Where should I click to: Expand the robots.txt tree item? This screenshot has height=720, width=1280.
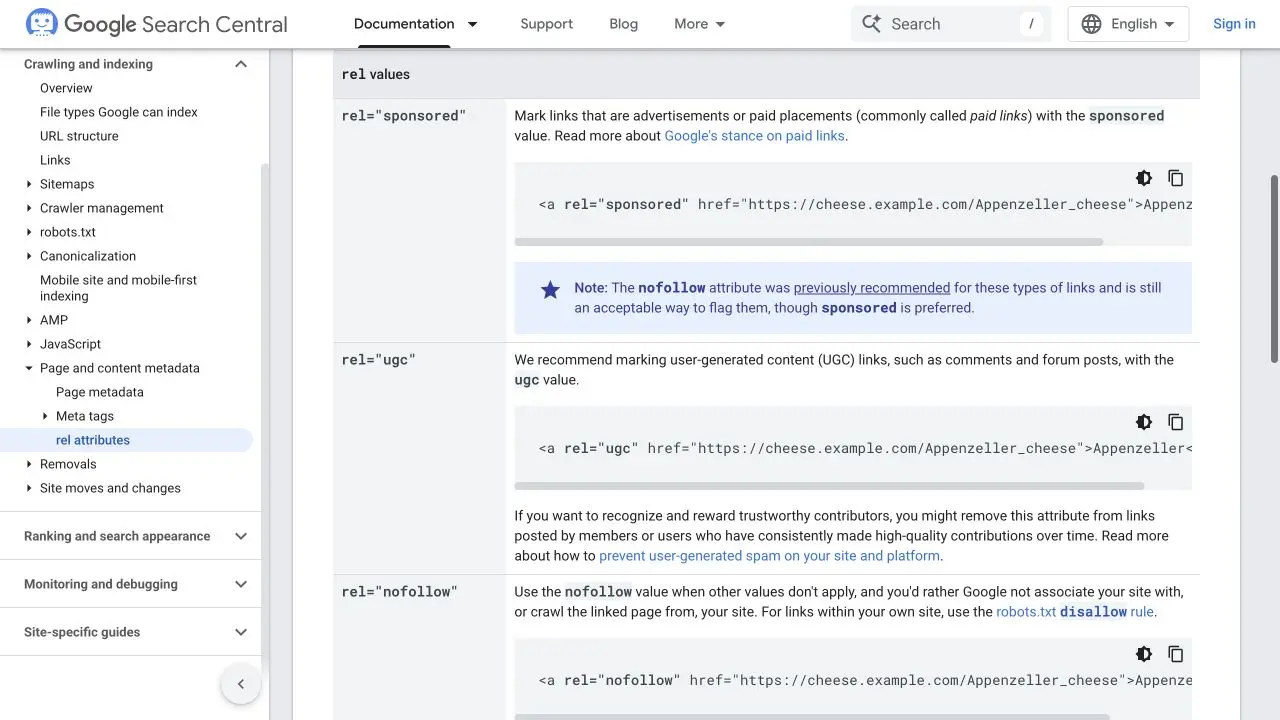(29, 232)
